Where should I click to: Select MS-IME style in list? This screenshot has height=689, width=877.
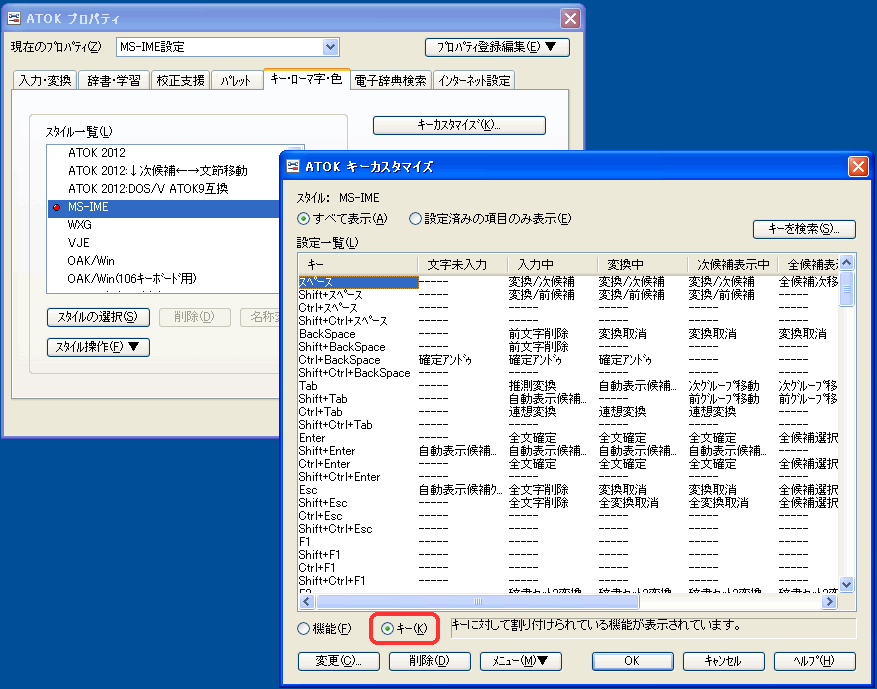point(163,207)
